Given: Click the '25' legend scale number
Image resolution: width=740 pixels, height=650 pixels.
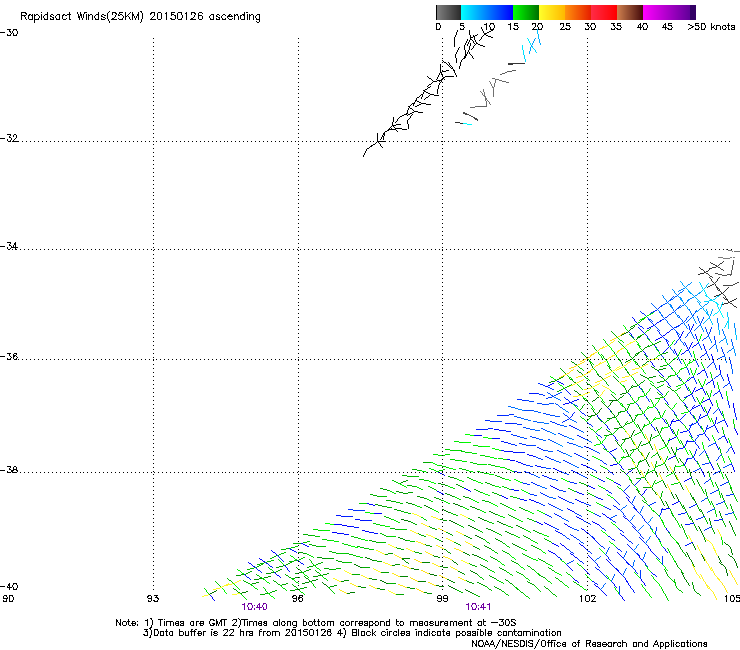Looking at the screenshot, I should pos(565,27).
